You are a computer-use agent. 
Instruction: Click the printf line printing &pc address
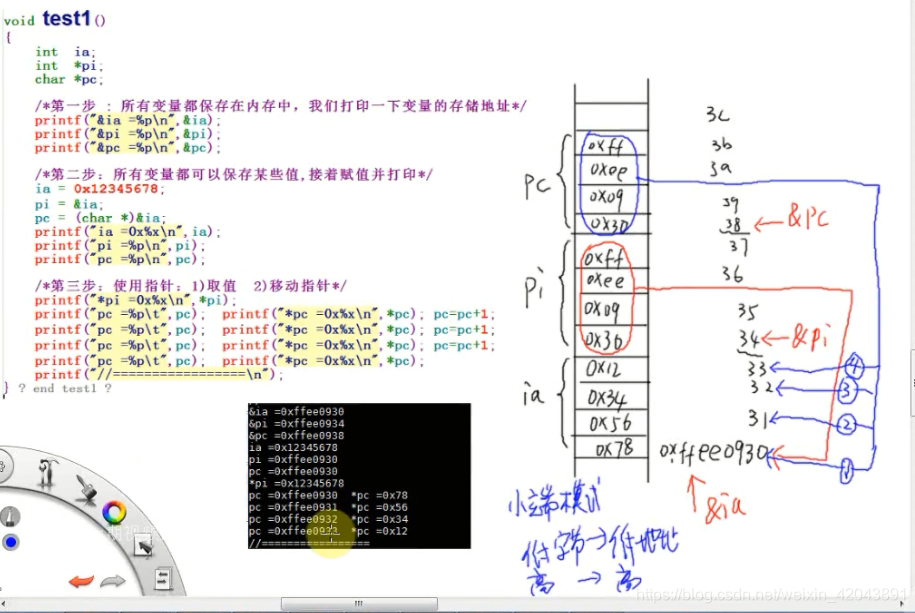coord(128,148)
